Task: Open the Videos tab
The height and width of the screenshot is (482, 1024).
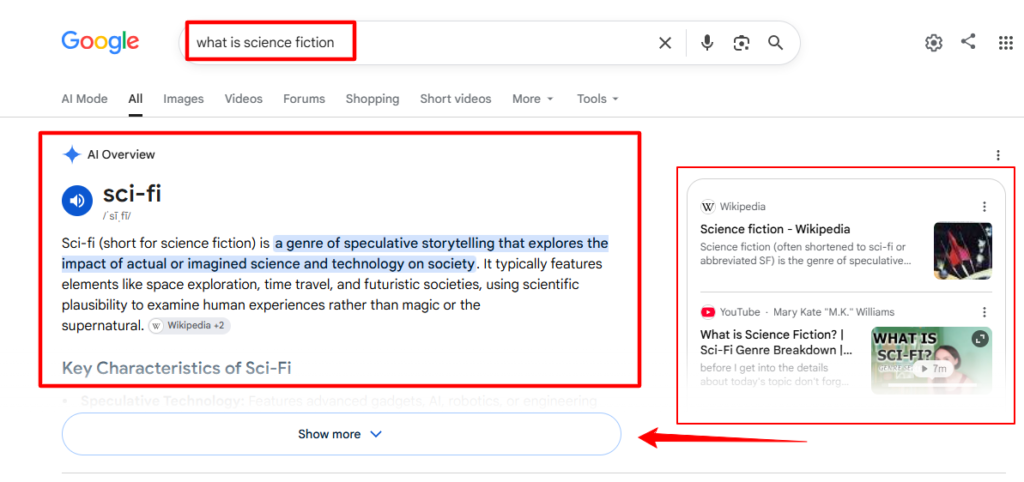Action: [x=244, y=99]
